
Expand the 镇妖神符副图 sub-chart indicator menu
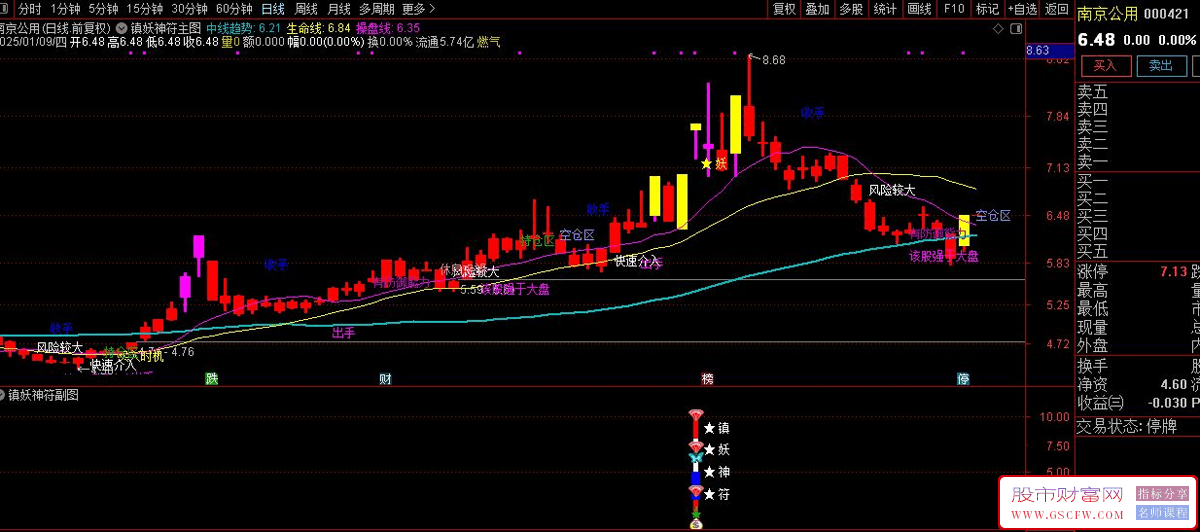click(5, 395)
